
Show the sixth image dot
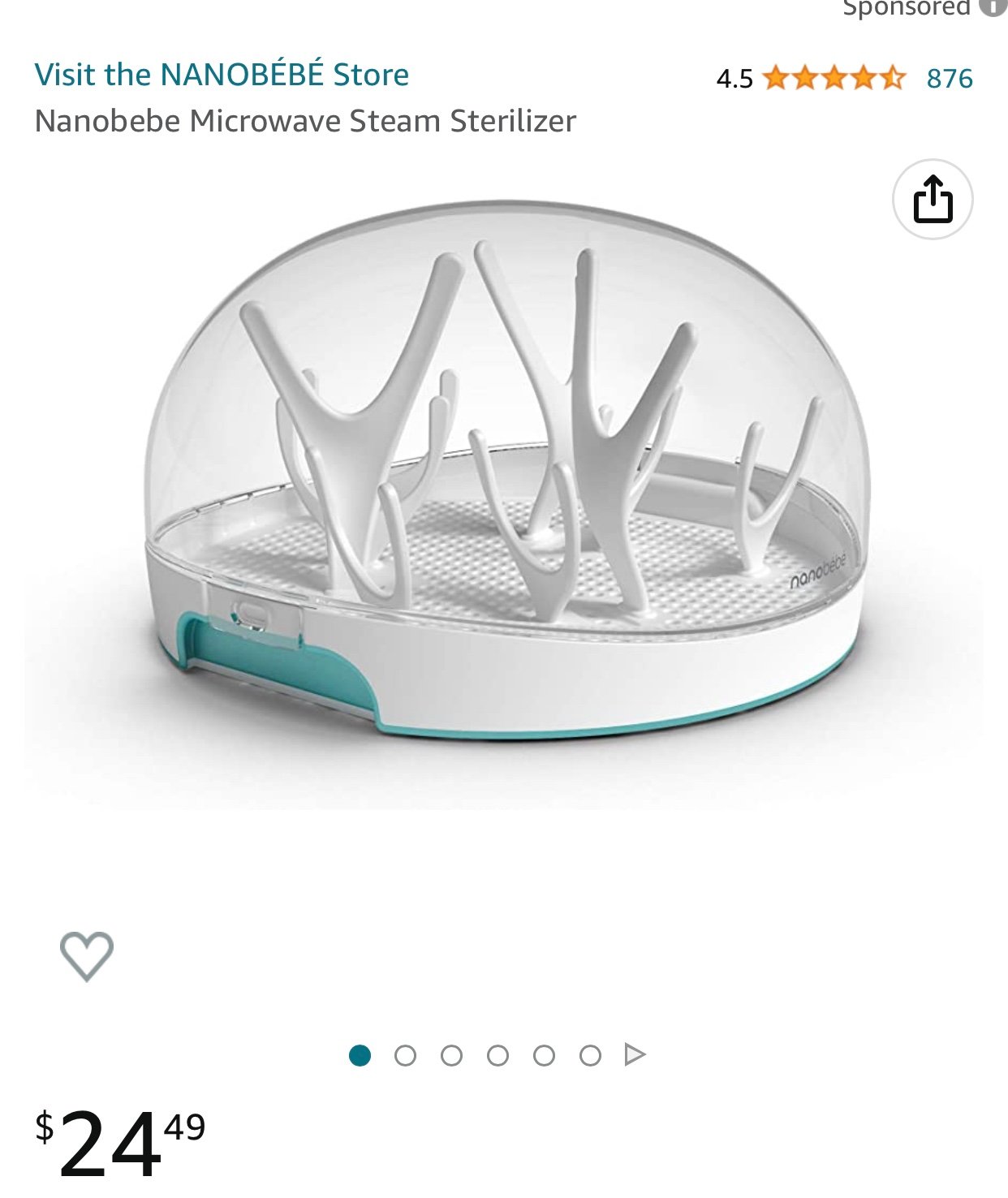click(590, 1055)
